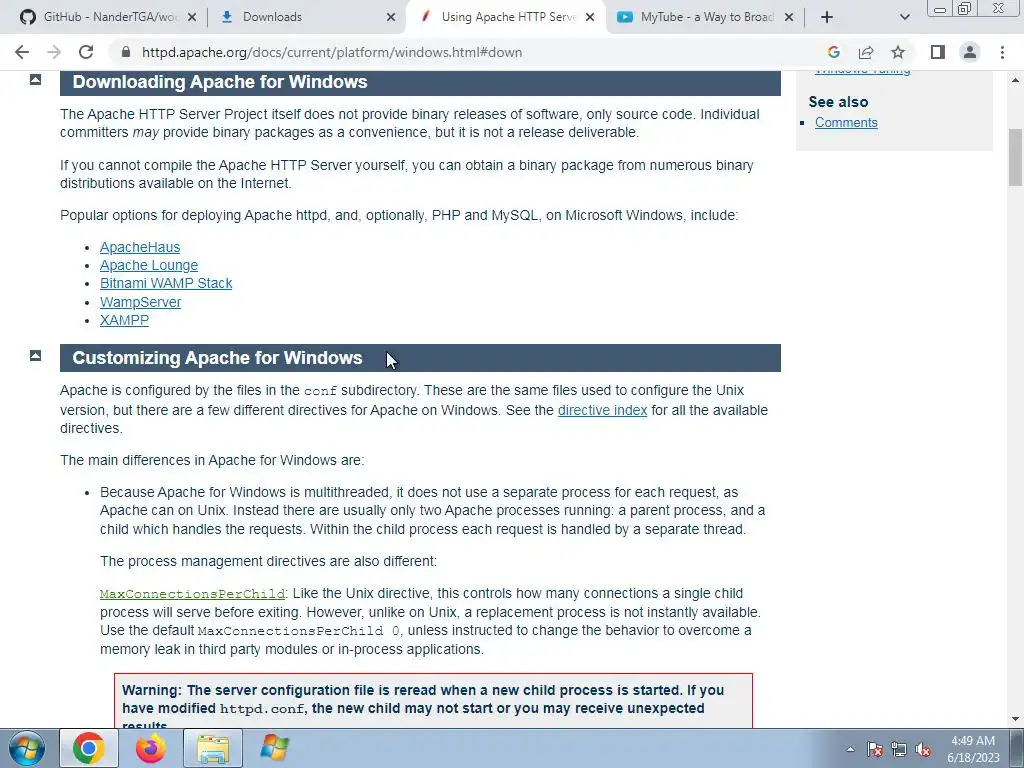This screenshot has height=768, width=1024.
Task: Expand the tab search dropdown
Action: click(904, 18)
